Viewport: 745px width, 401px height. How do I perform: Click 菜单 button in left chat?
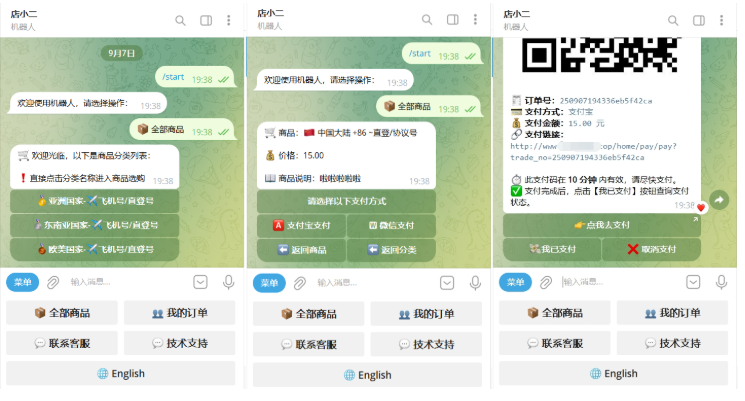pyautogui.click(x=22, y=282)
